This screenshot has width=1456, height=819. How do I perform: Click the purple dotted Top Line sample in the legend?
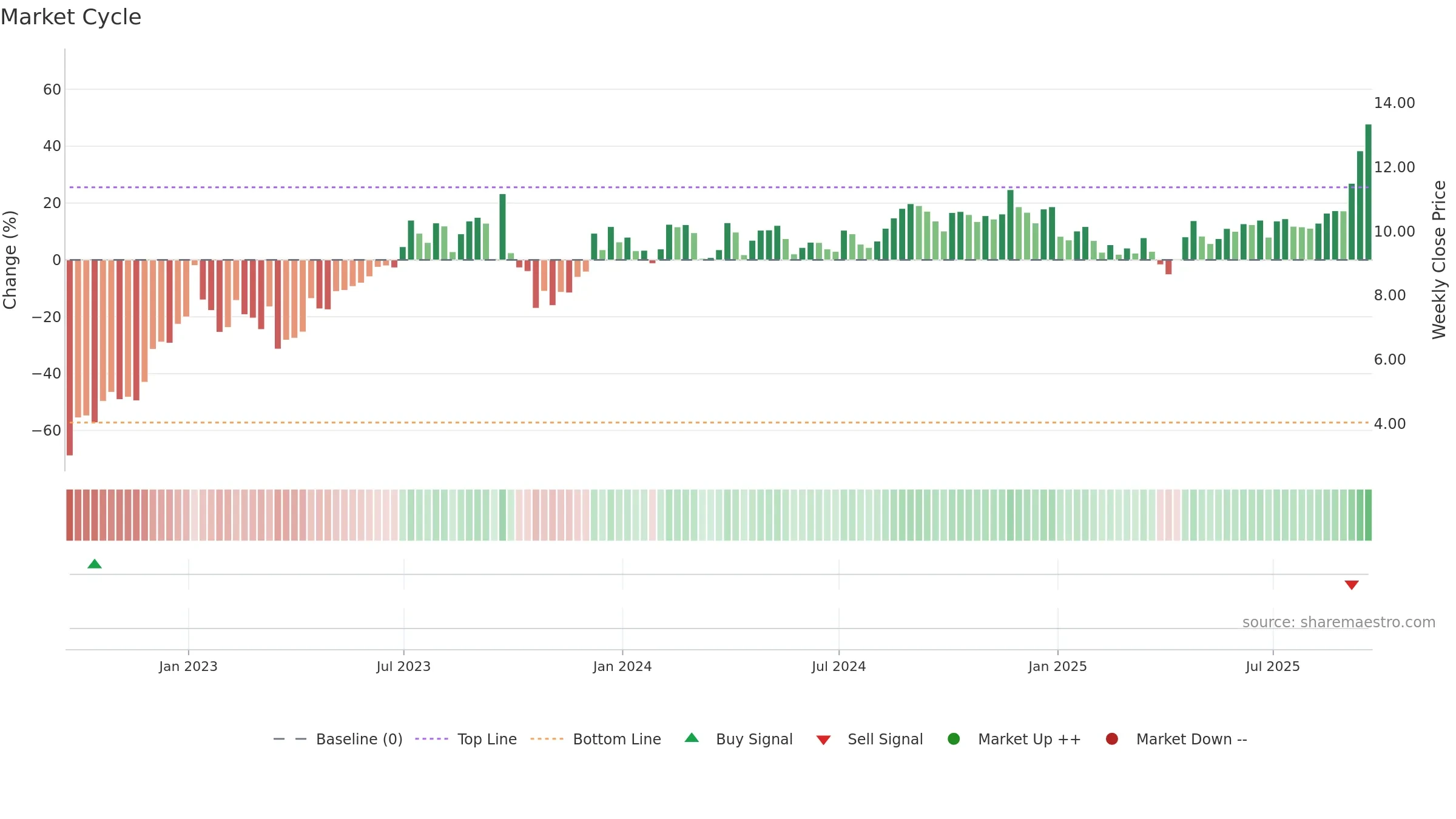pyautogui.click(x=432, y=739)
